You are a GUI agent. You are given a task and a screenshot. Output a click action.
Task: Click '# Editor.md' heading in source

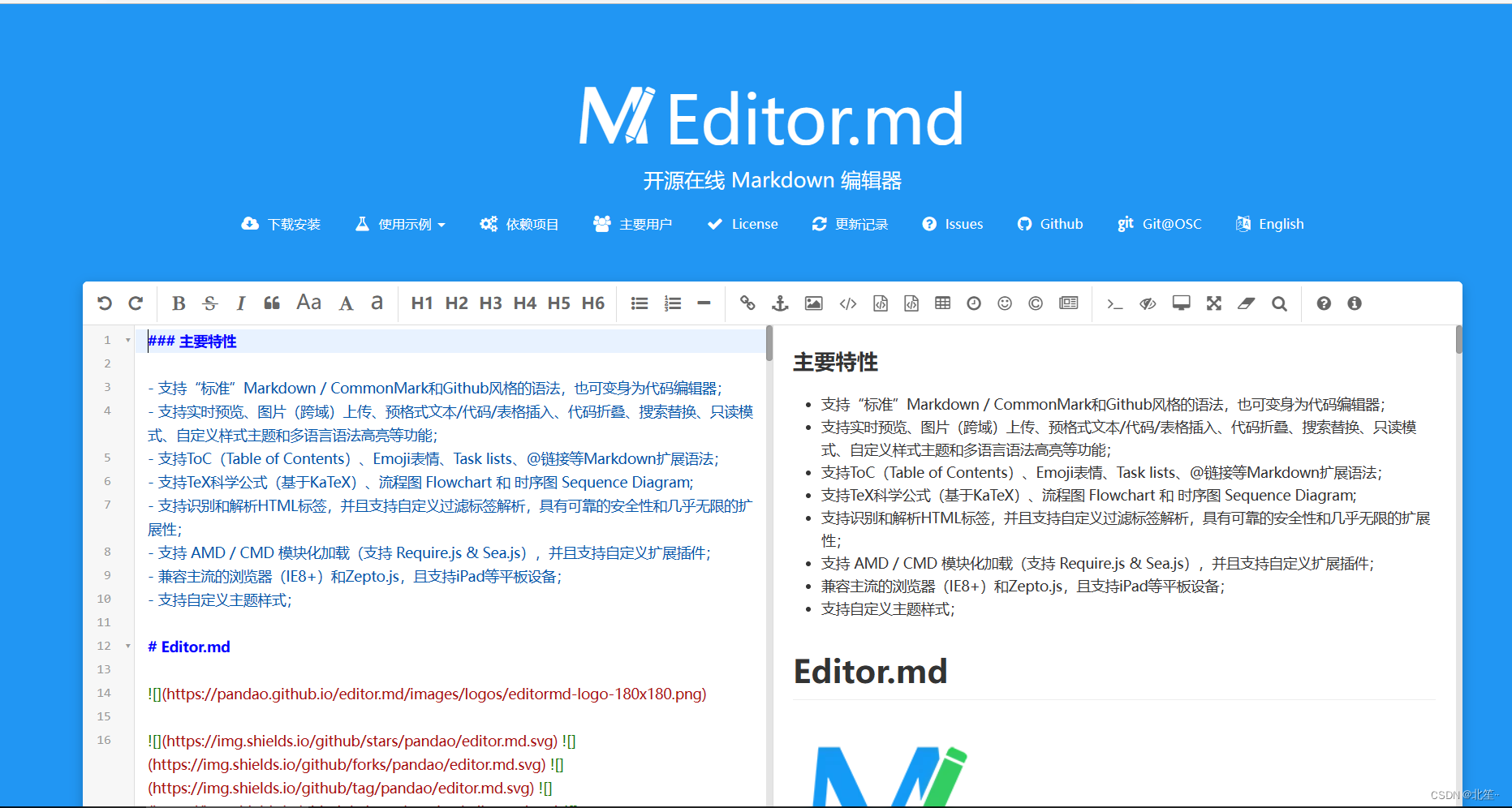pyautogui.click(x=189, y=647)
